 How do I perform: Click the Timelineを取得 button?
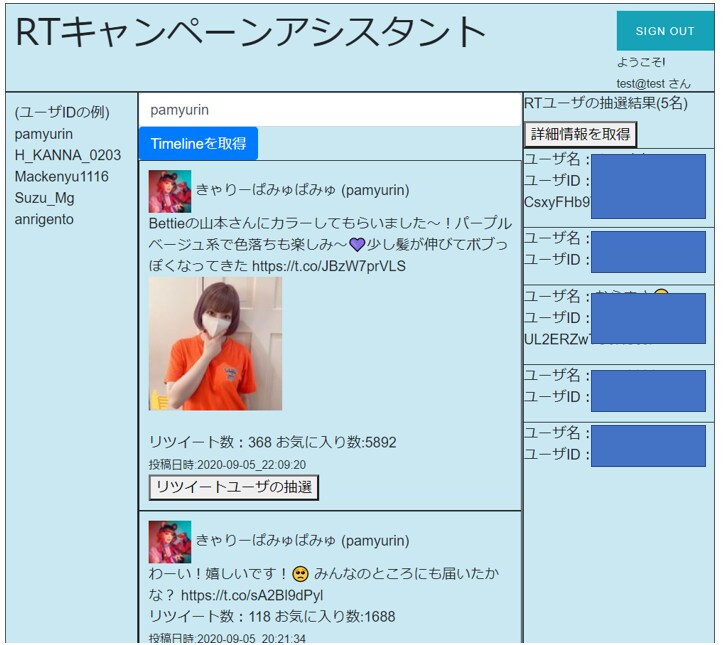pyautogui.click(x=198, y=143)
